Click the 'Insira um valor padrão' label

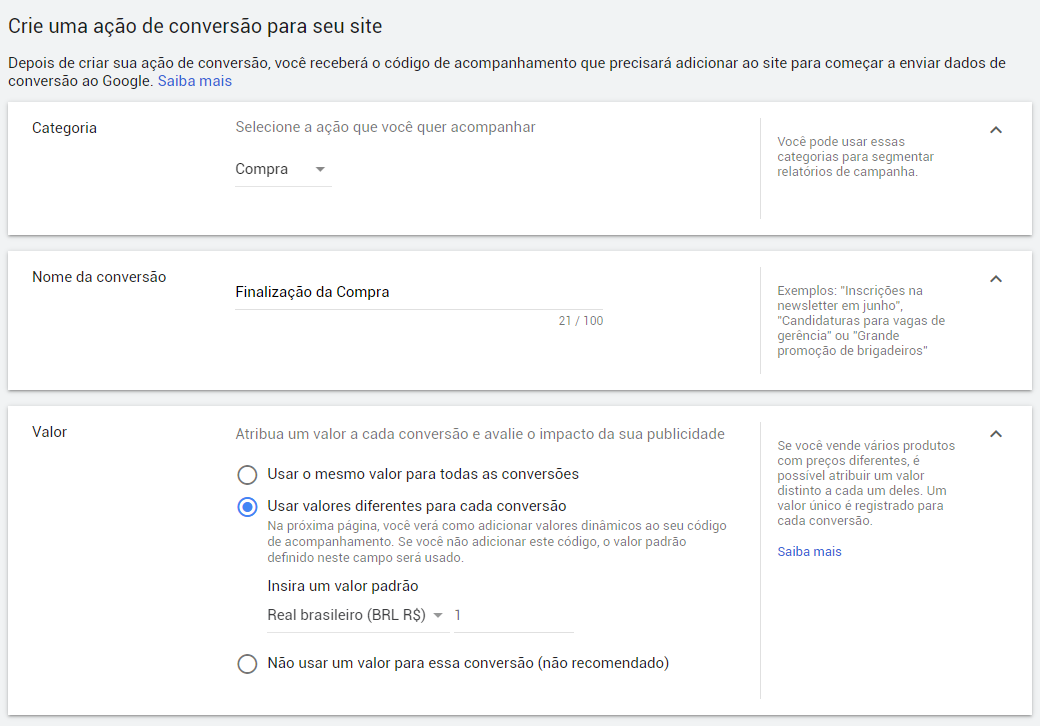(x=342, y=586)
